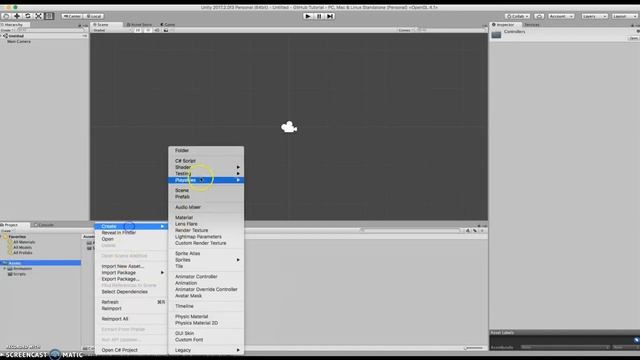Image resolution: width=640 pixels, height=360 pixels.
Task: Click Import New Asset menu item
Action: pos(131,266)
